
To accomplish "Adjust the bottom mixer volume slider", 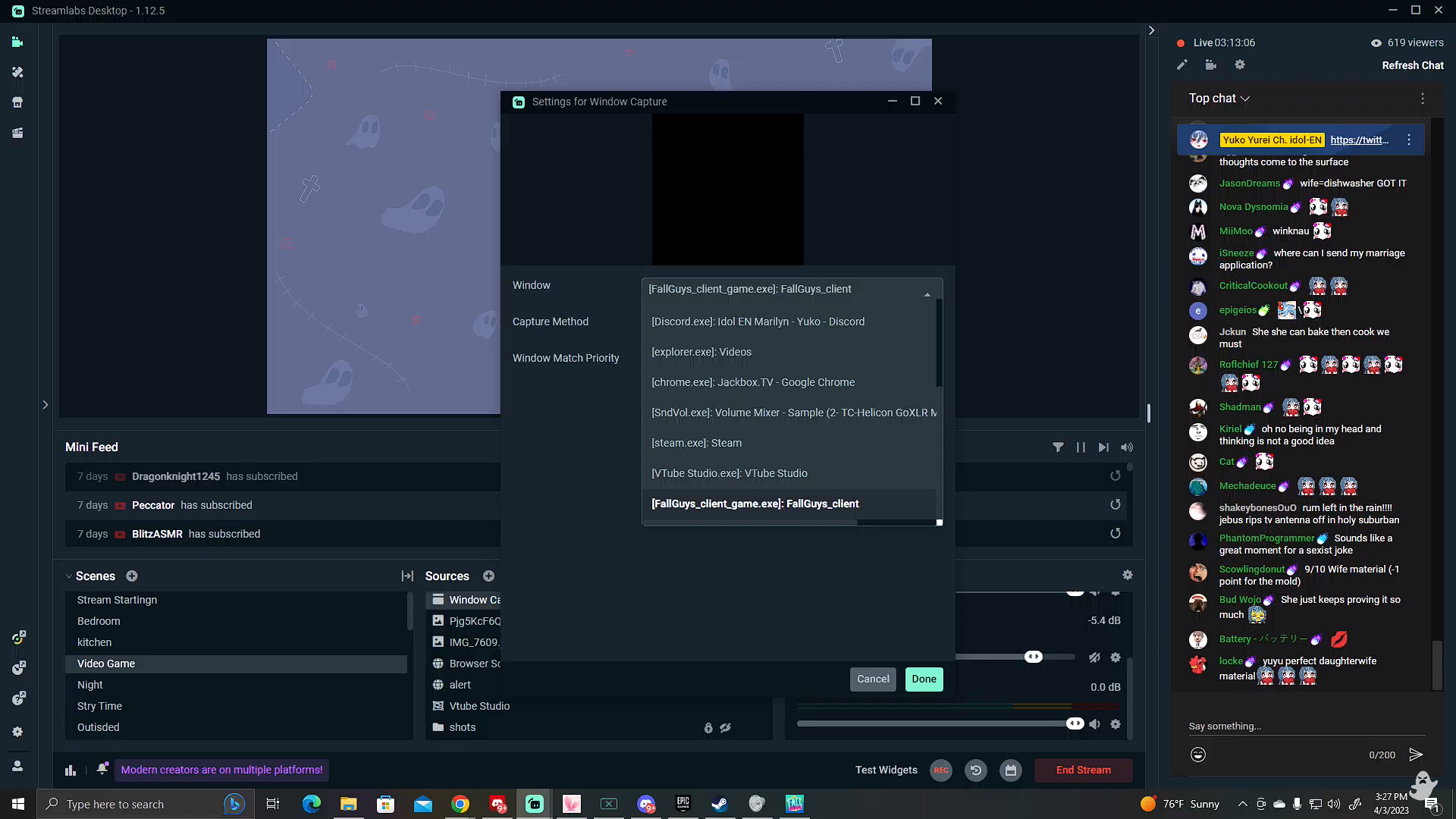I will (1075, 723).
